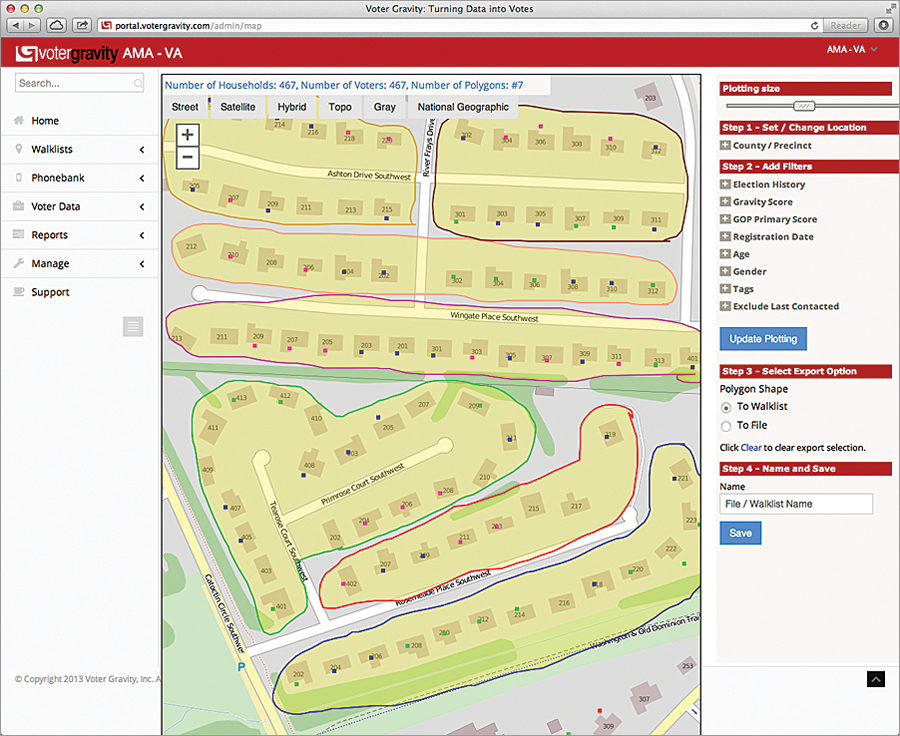This screenshot has width=900, height=736.
Task: Expand Gravity Score filter
Action: pyautogui.click(x=726, y=202)
